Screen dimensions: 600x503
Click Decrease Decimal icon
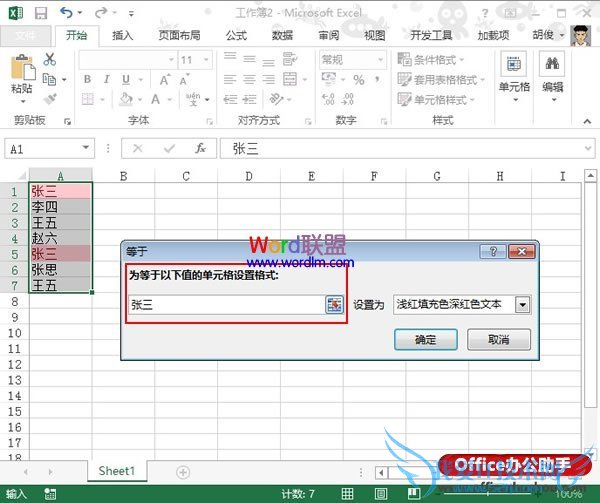(x=347, y=99)
